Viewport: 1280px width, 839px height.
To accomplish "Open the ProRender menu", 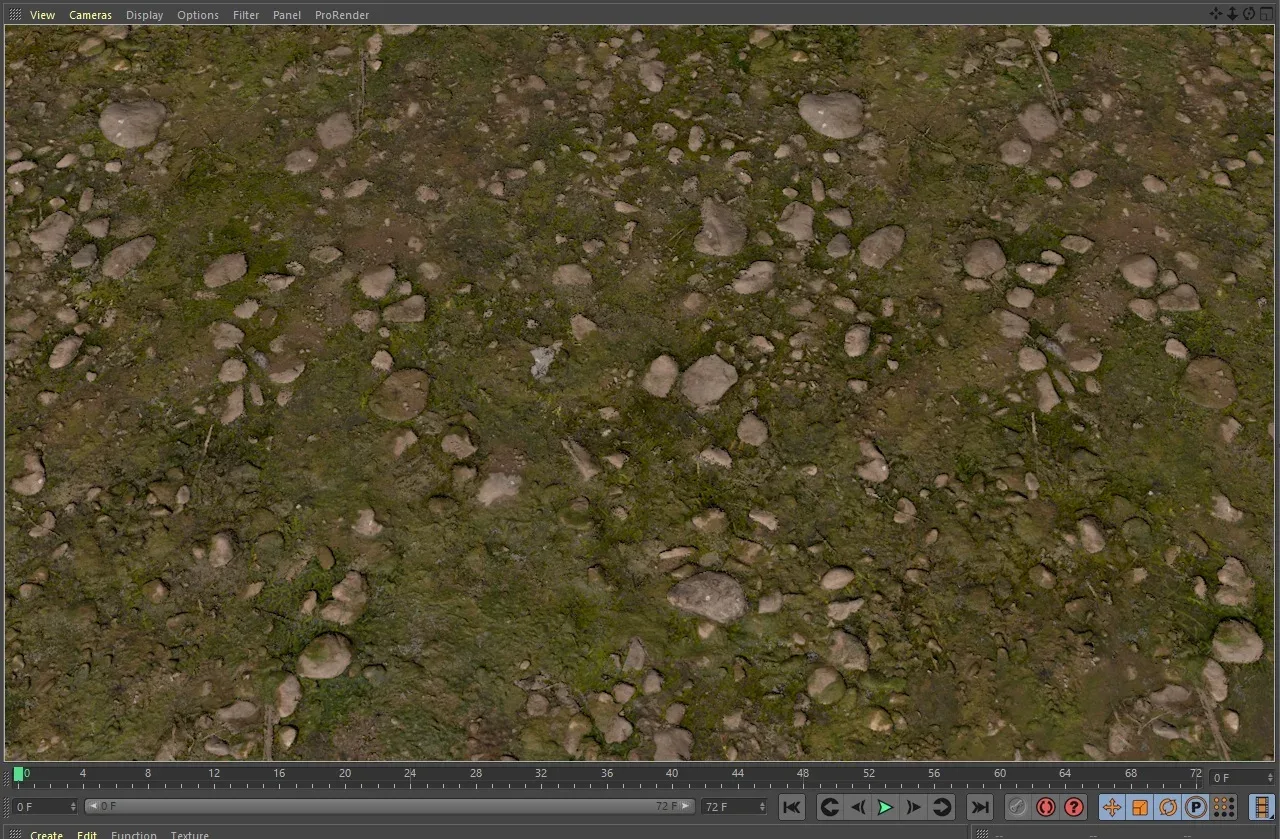I will click(342, 15).
